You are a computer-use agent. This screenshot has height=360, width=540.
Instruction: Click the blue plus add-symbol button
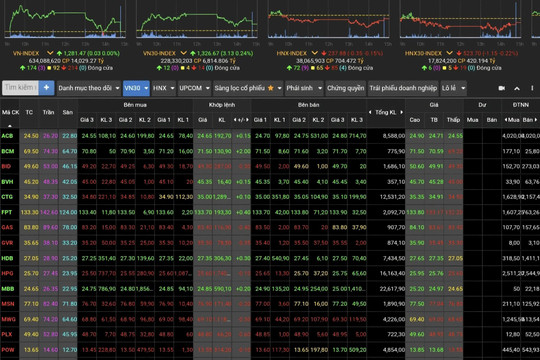pos(46,88)
